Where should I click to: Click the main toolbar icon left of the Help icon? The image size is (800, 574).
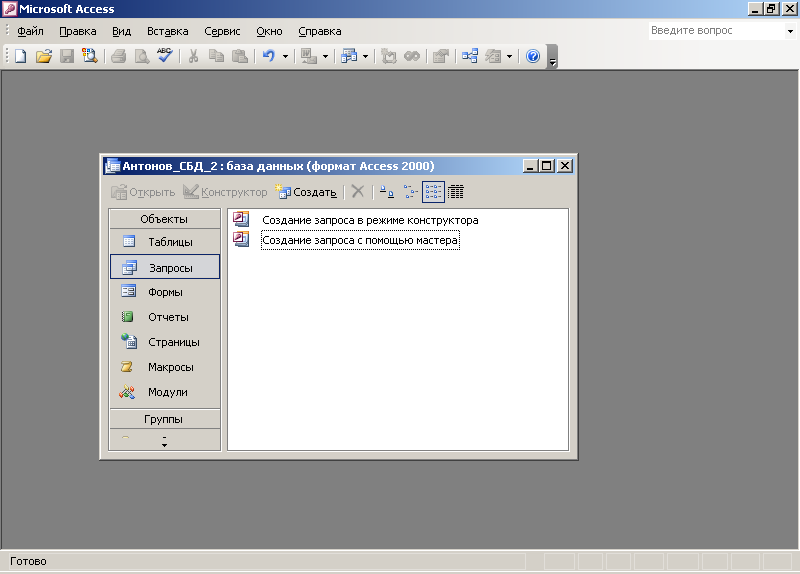[x=493, y=56]
